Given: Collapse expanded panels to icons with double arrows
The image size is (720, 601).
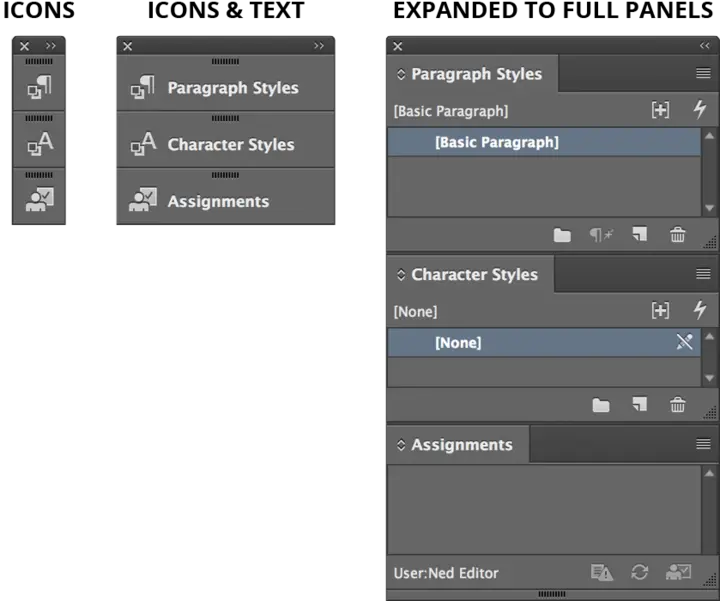Looking at the screenshot, I should [704, 46].
